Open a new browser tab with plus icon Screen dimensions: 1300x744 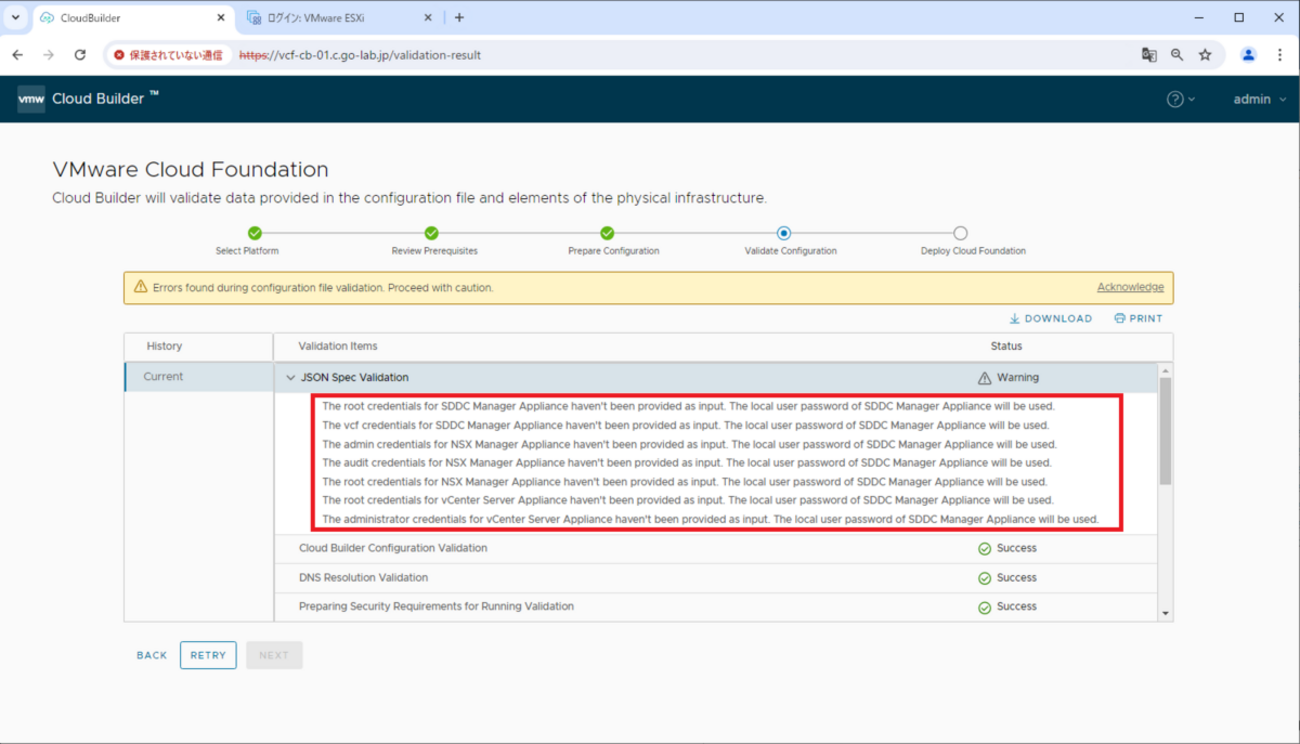click(x=459, y=17)
